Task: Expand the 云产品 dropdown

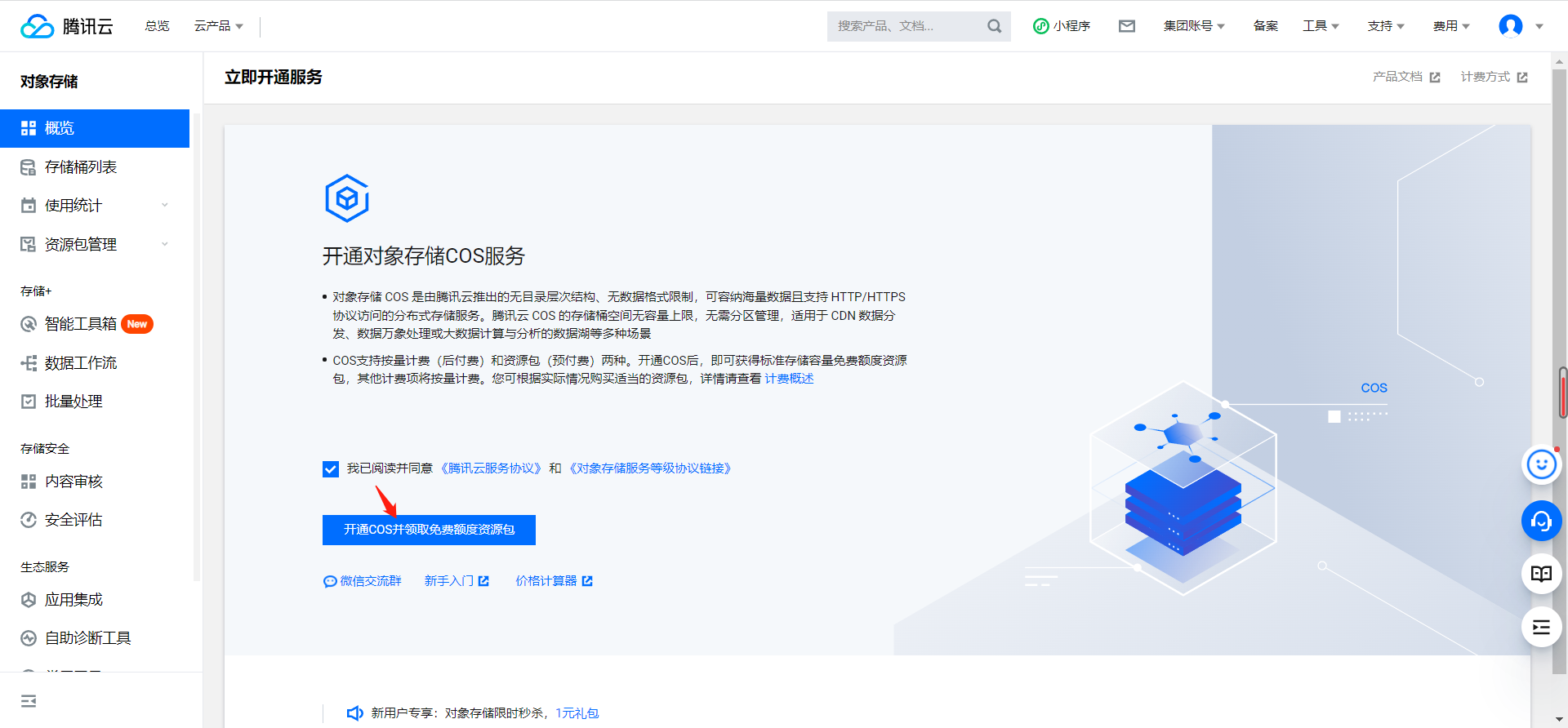Action: [218, 26]
